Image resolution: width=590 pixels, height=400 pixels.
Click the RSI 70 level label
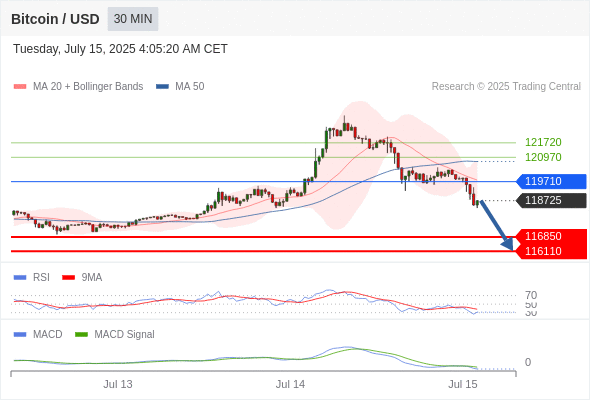tap(531, 295)
